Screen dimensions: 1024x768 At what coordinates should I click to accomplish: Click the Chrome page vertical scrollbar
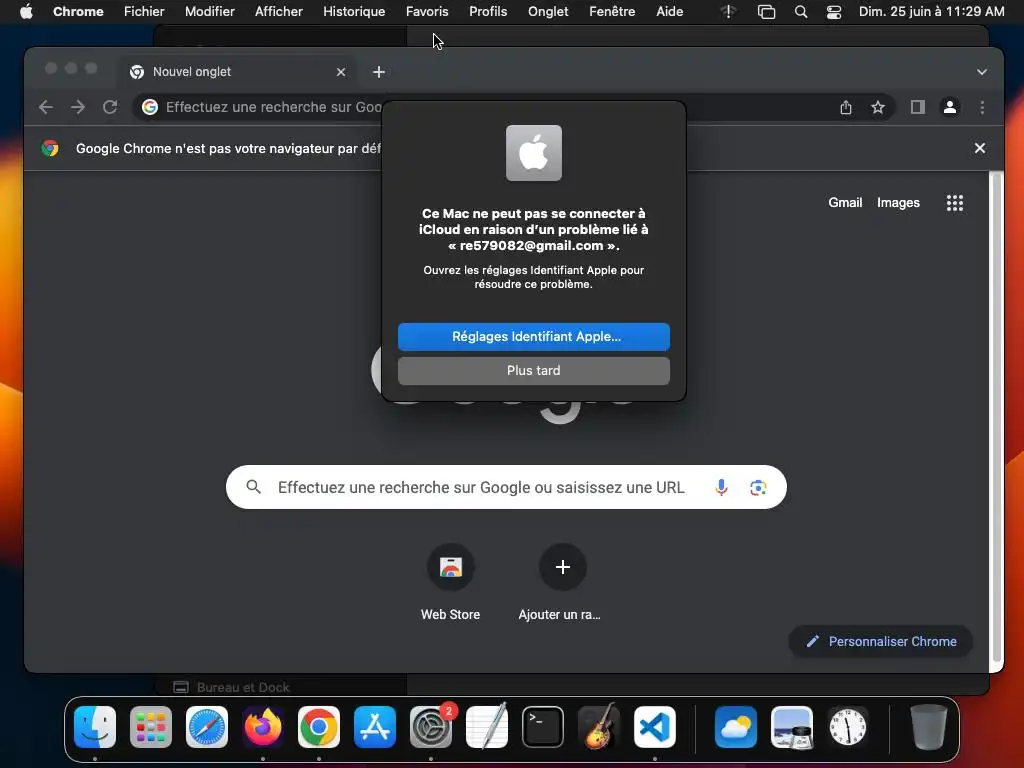[x=997, y=418]
